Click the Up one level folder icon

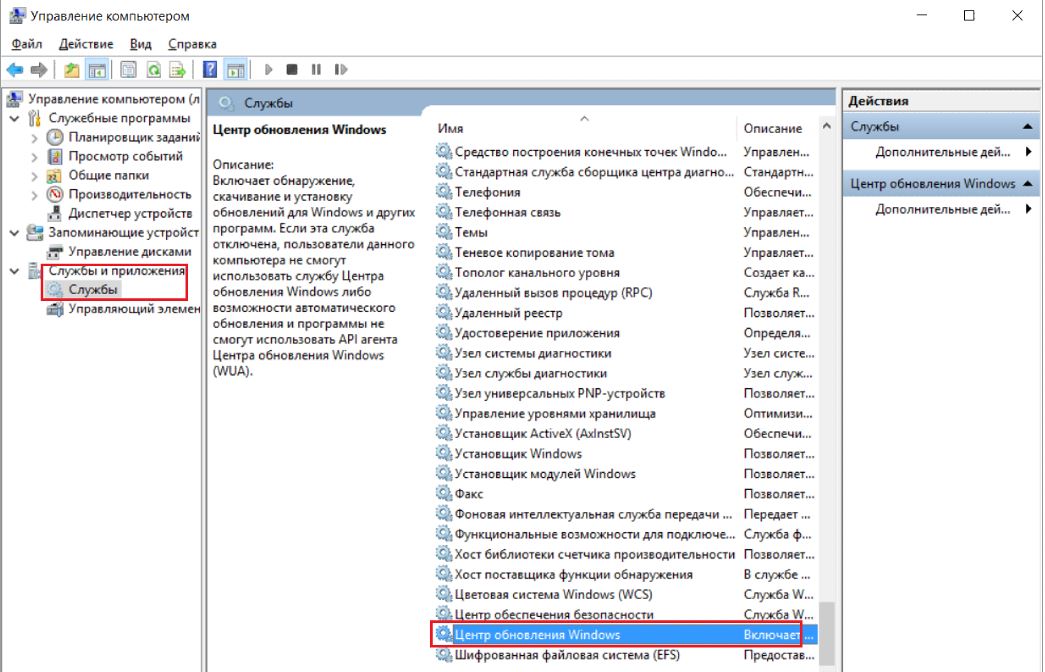(71, 69)
